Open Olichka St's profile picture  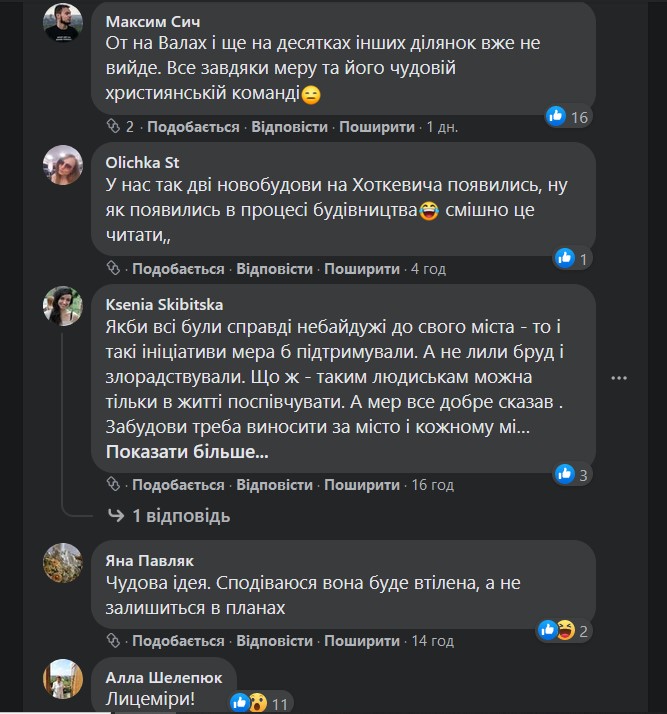pos(63,165)
